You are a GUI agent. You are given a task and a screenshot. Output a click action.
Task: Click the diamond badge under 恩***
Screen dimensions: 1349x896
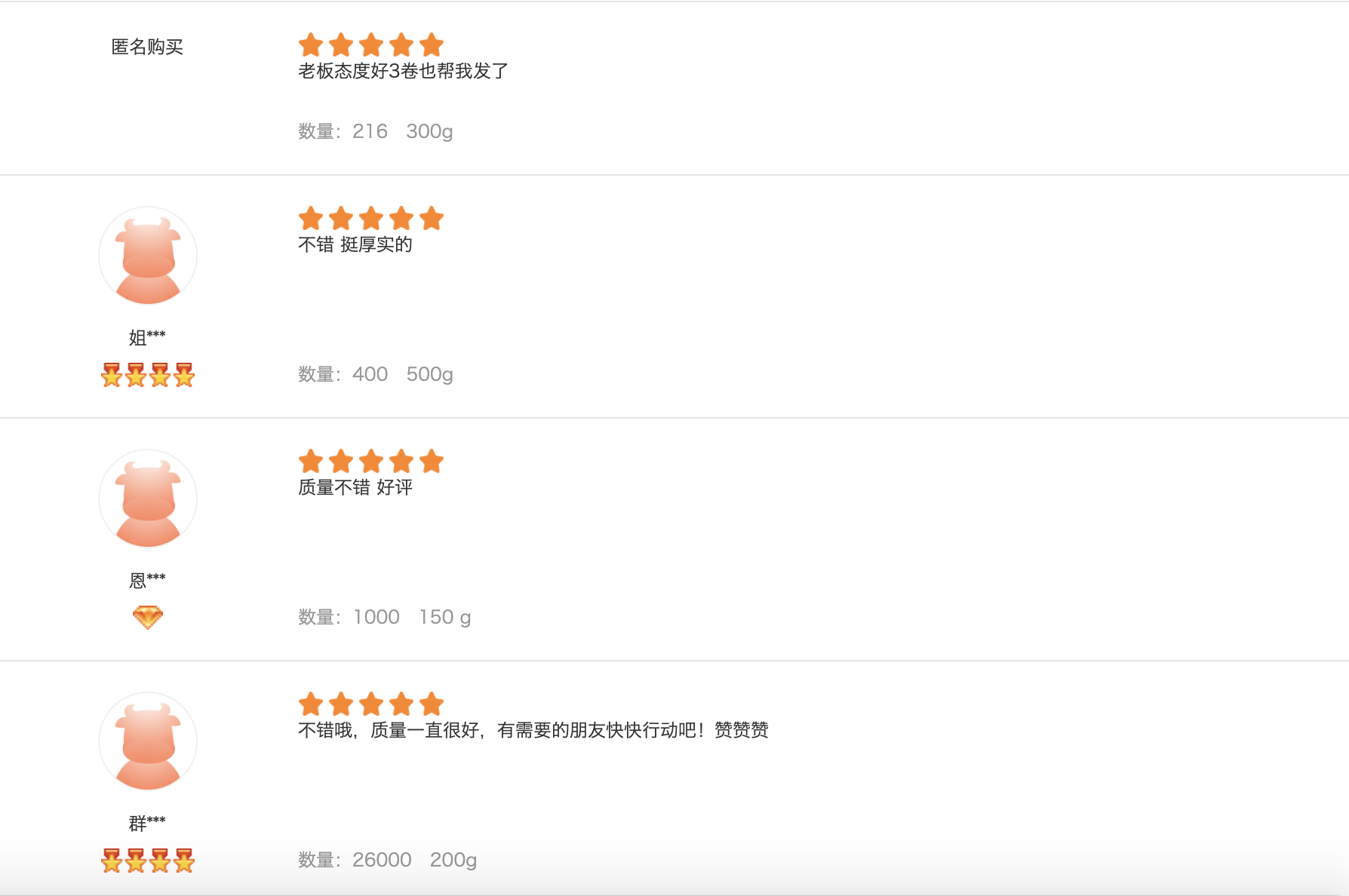(x=148, y=616)
